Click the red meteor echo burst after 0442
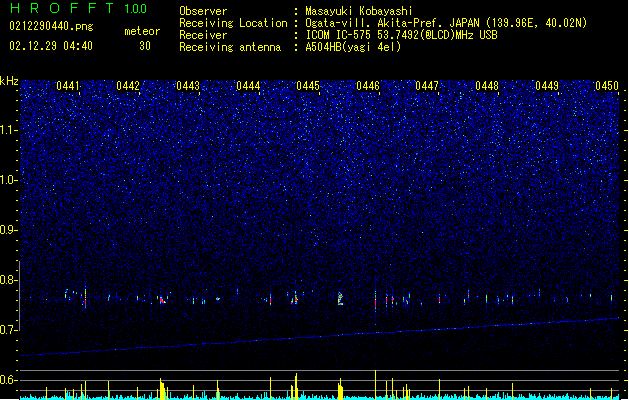The height and width of the screenshot is (400, 629). (162, 300)
